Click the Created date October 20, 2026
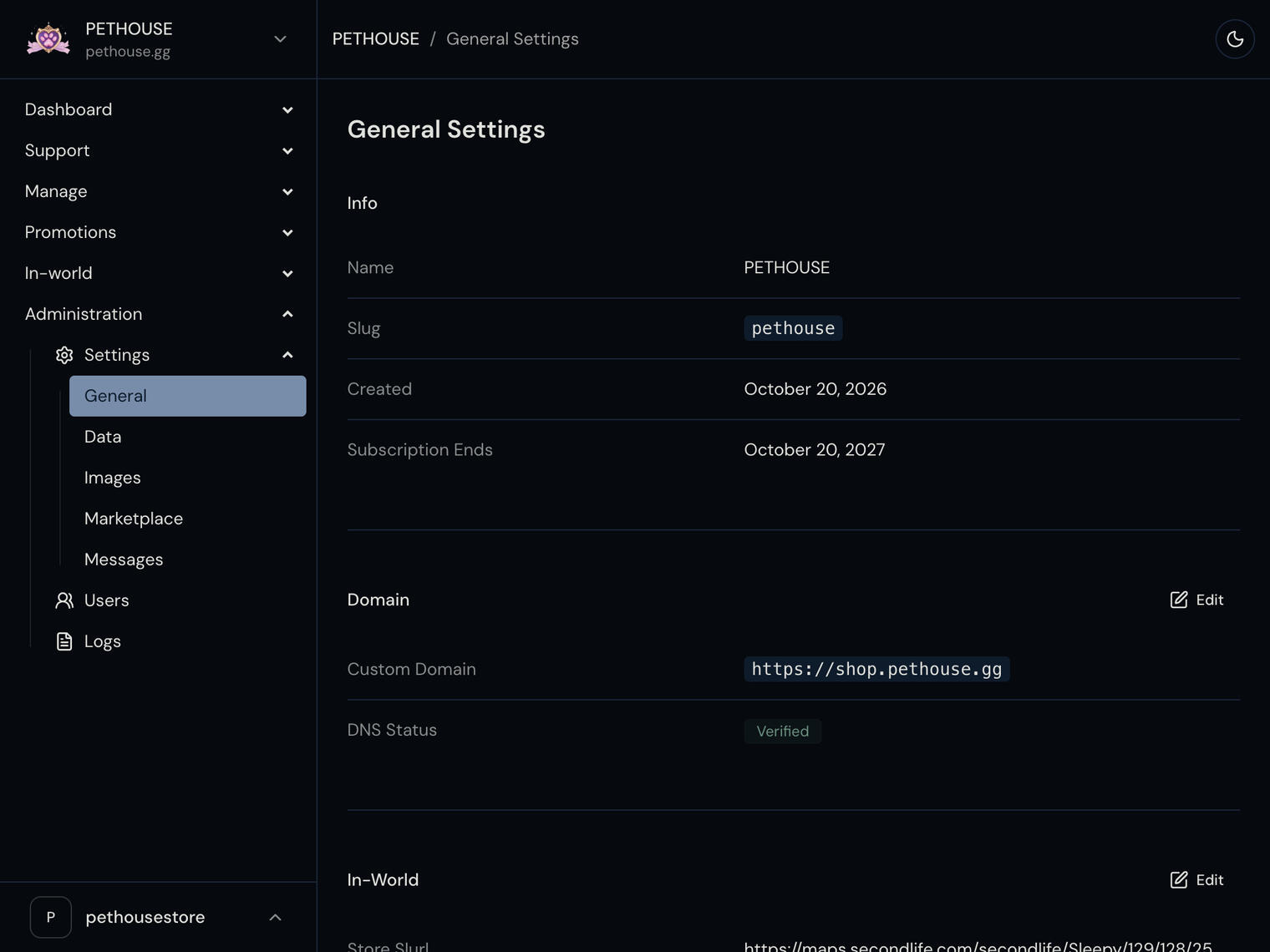The height and width of the screenshot is (952, 1270). (815, 389)
